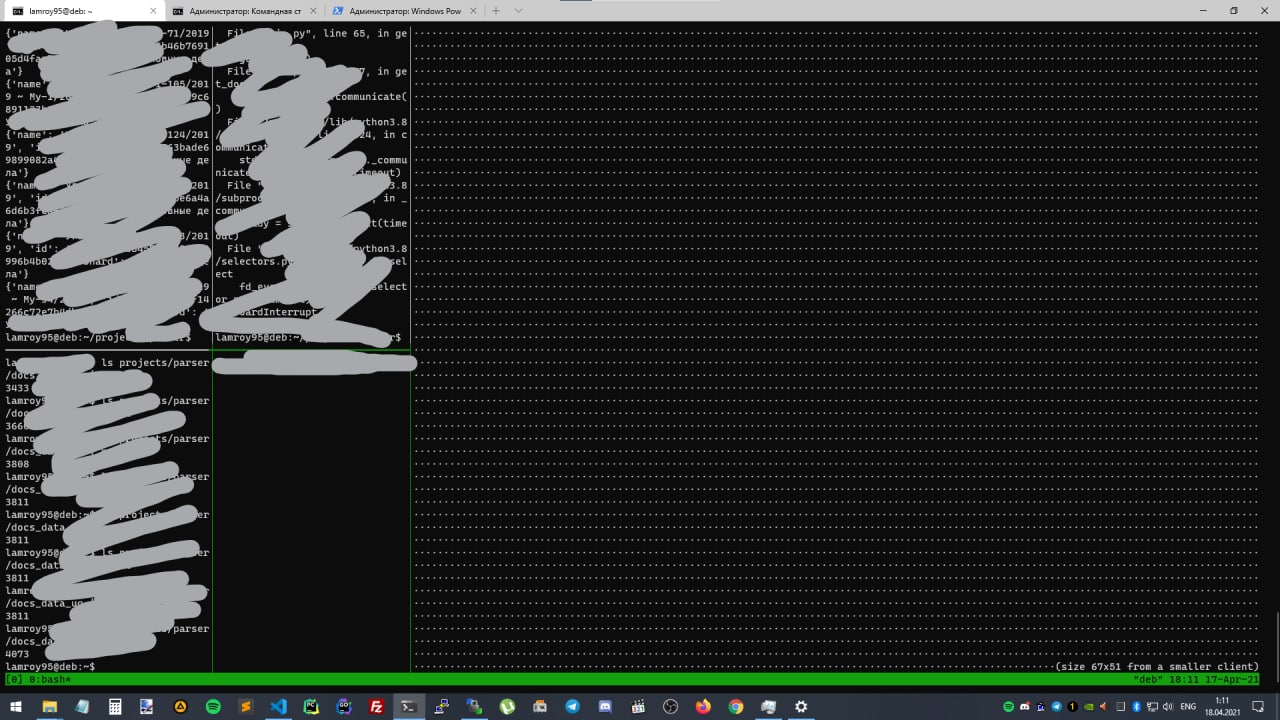Open Telegram from the taskbar
Image resolution: width=1280 pixels, height=720 pixels.
pyautogui.click(x=572, y=706)
